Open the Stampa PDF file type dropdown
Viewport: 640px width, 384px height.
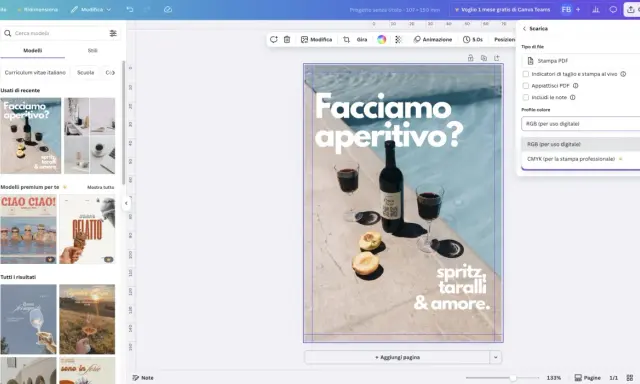click(x=581, y=61)
